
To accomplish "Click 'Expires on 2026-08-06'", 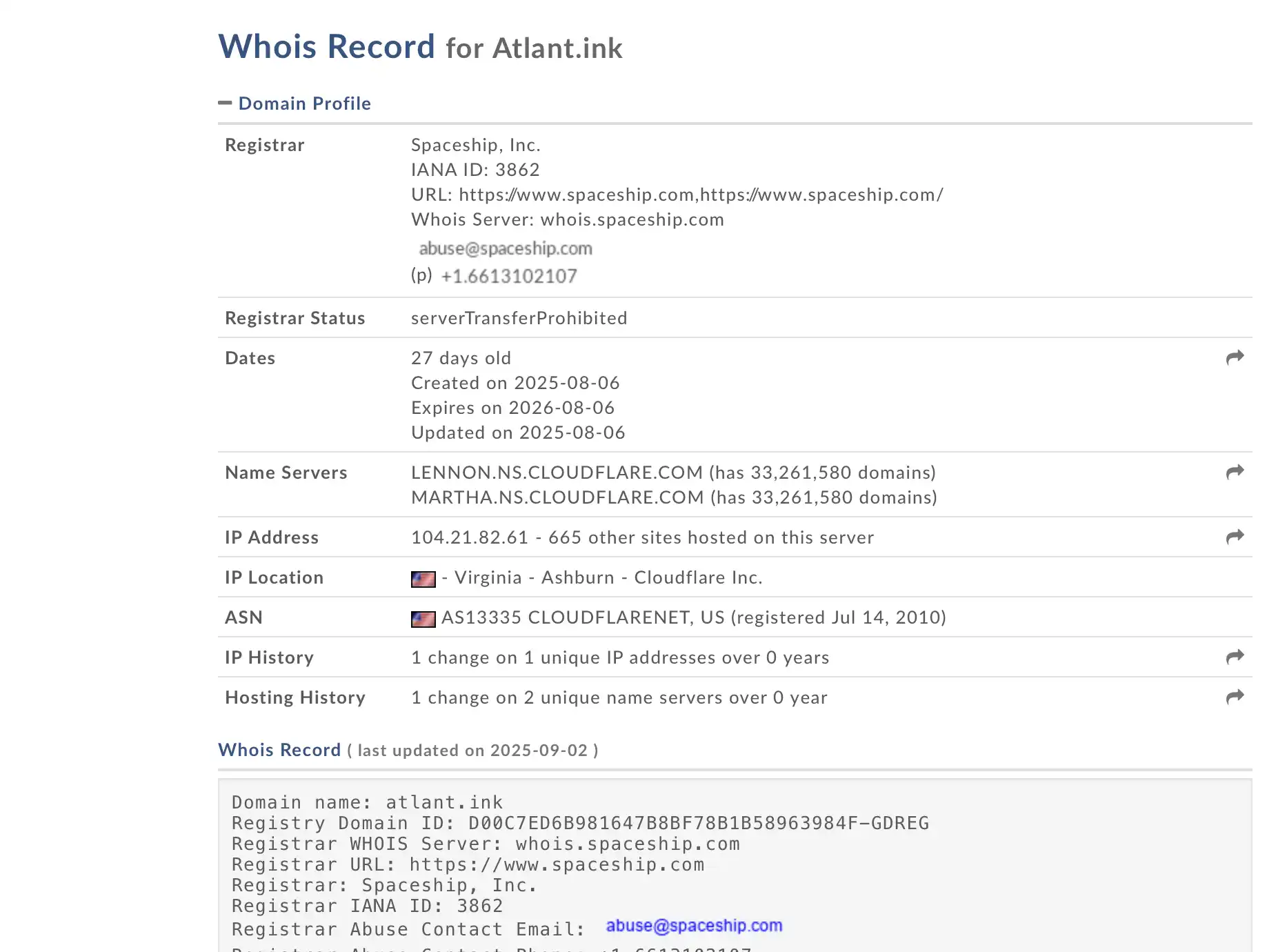I will (x=512, y=408).
